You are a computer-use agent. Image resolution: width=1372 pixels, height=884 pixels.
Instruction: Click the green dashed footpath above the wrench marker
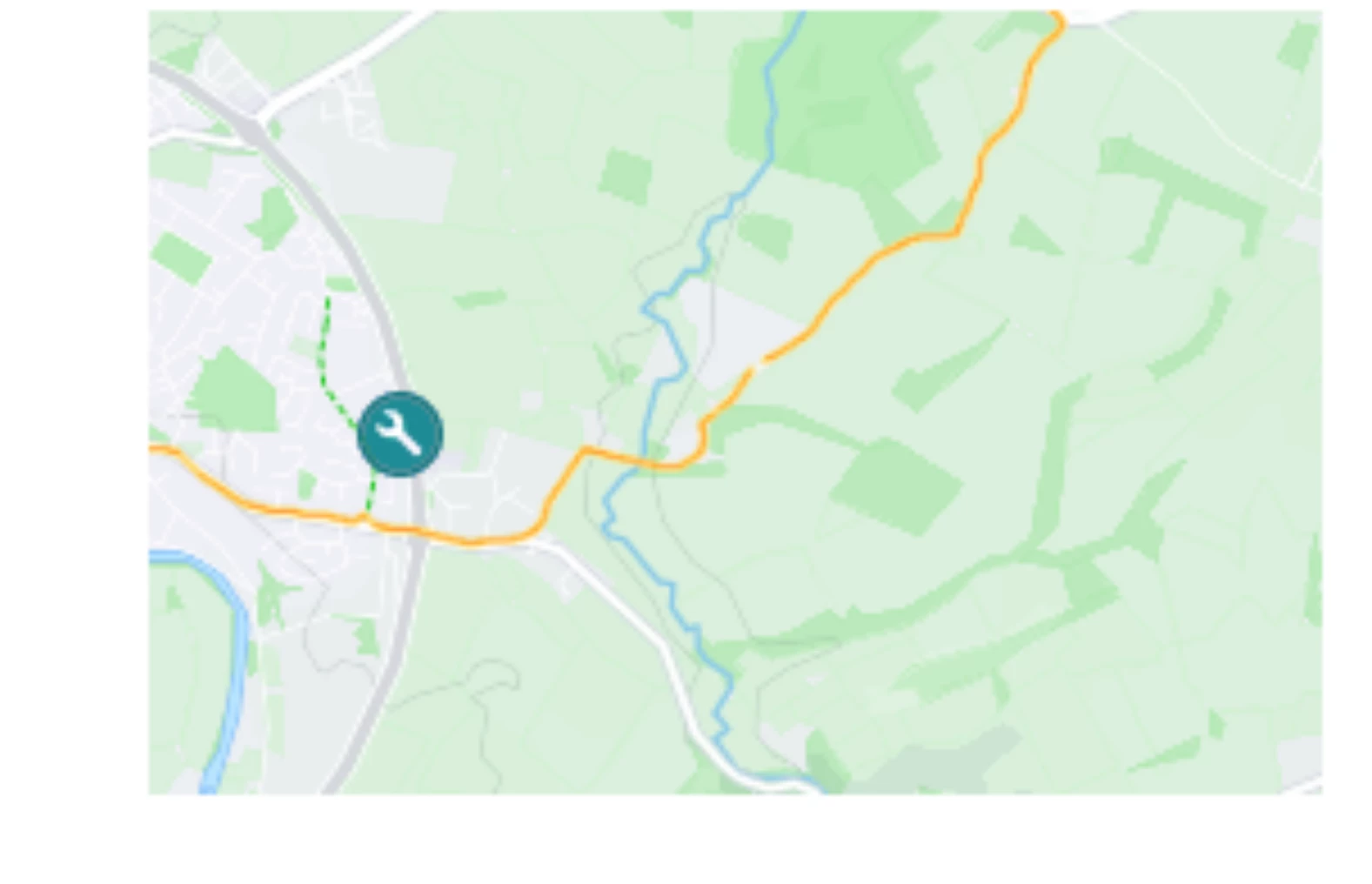pyautogui.click(x=337, y=361)
